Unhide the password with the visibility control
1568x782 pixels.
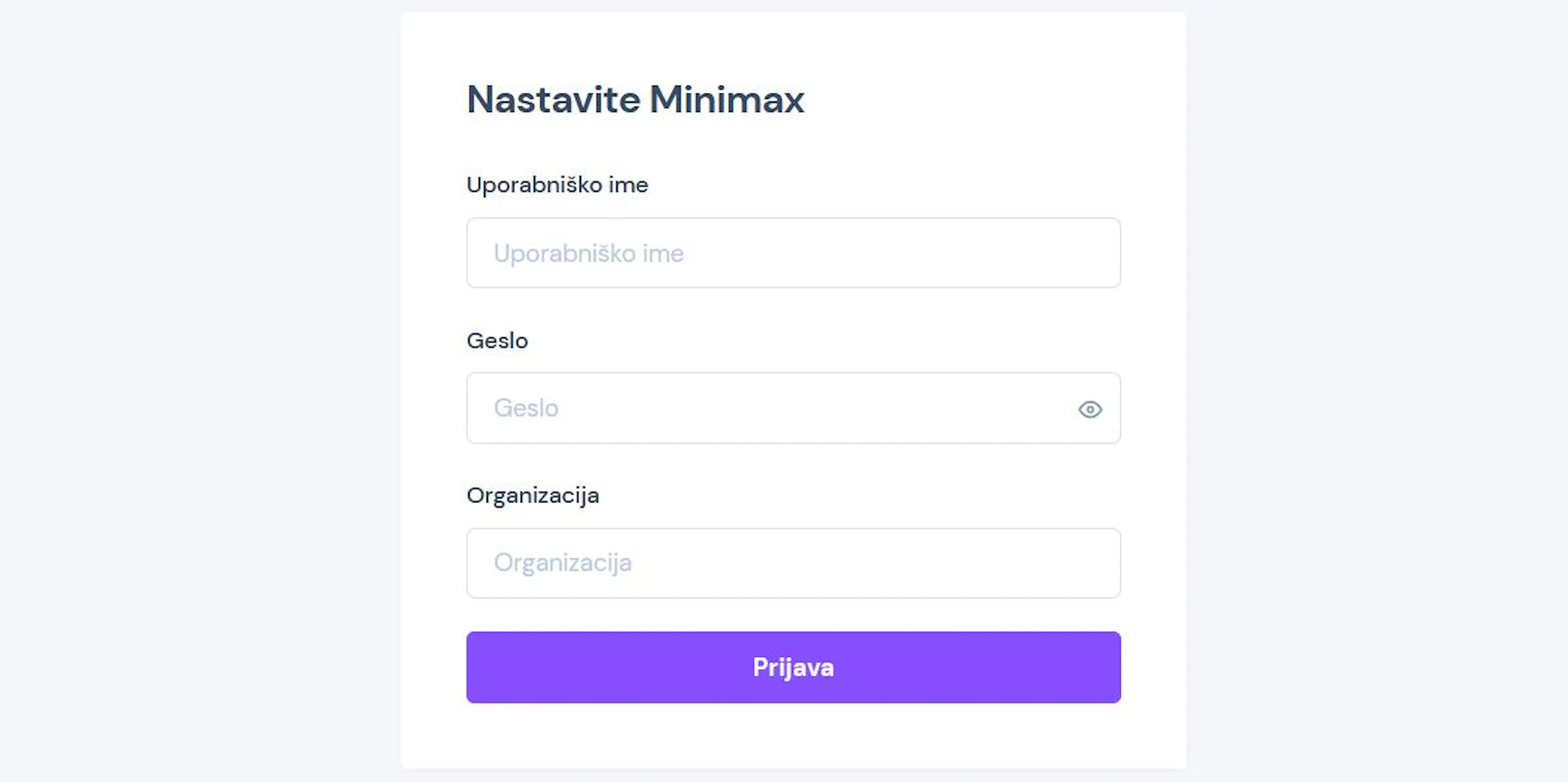[x=1090, y=410]
